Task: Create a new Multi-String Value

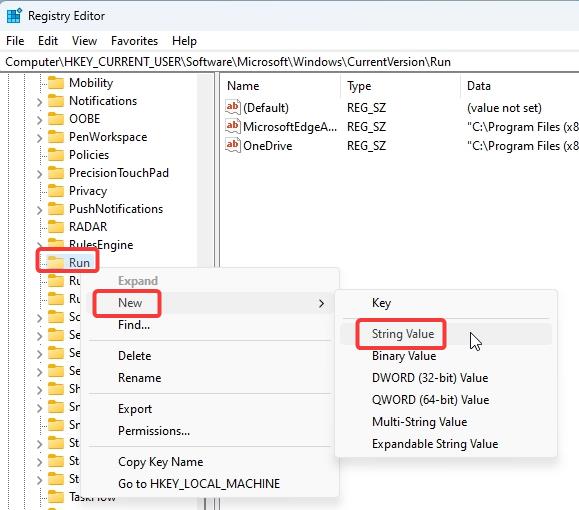Action: tap(446, 422)
